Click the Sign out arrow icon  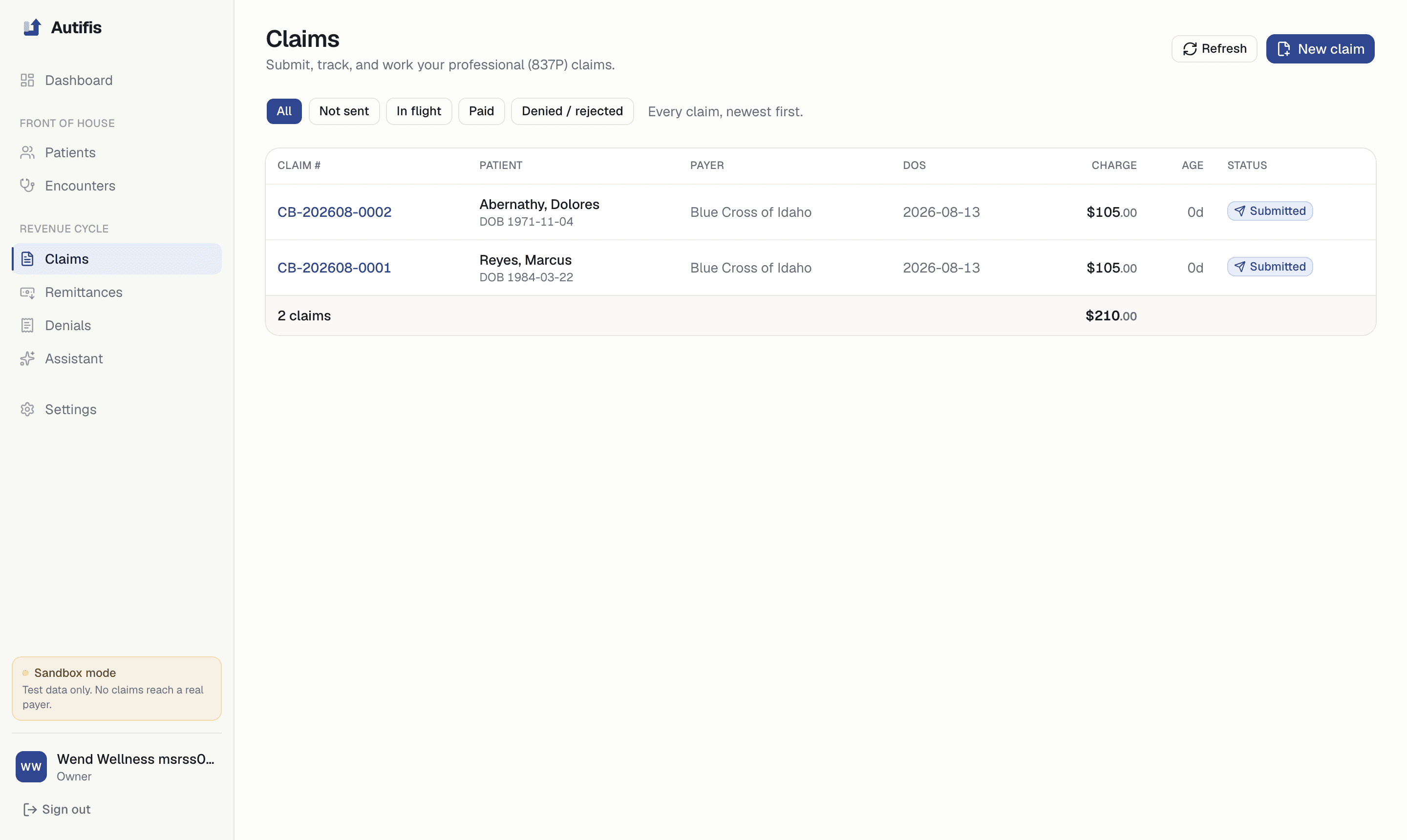click(x=30, y=809)
